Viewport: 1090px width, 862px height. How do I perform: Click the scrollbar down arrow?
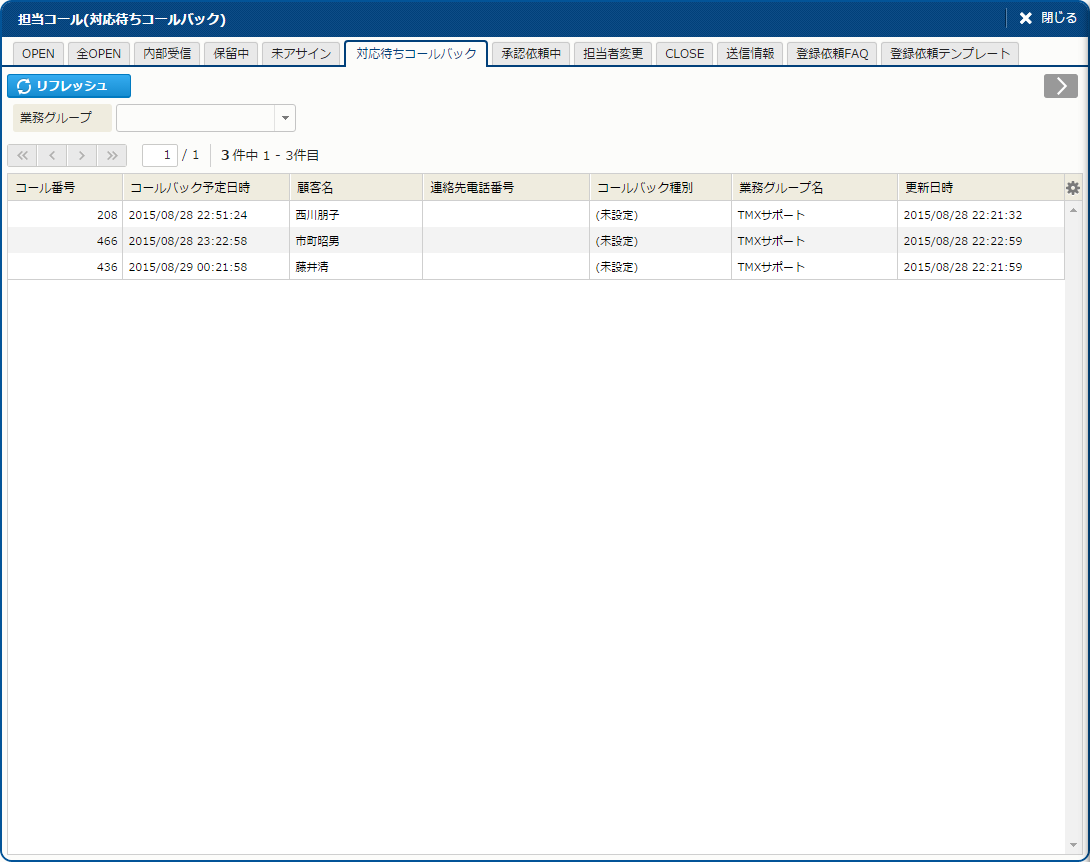point(1073,846)
